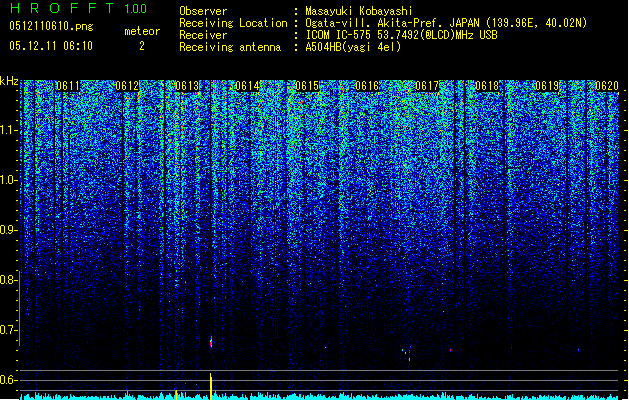Click the 0612 time marker
The height and width of the screenshot is (400, 629).
click(x=127, y=86)
